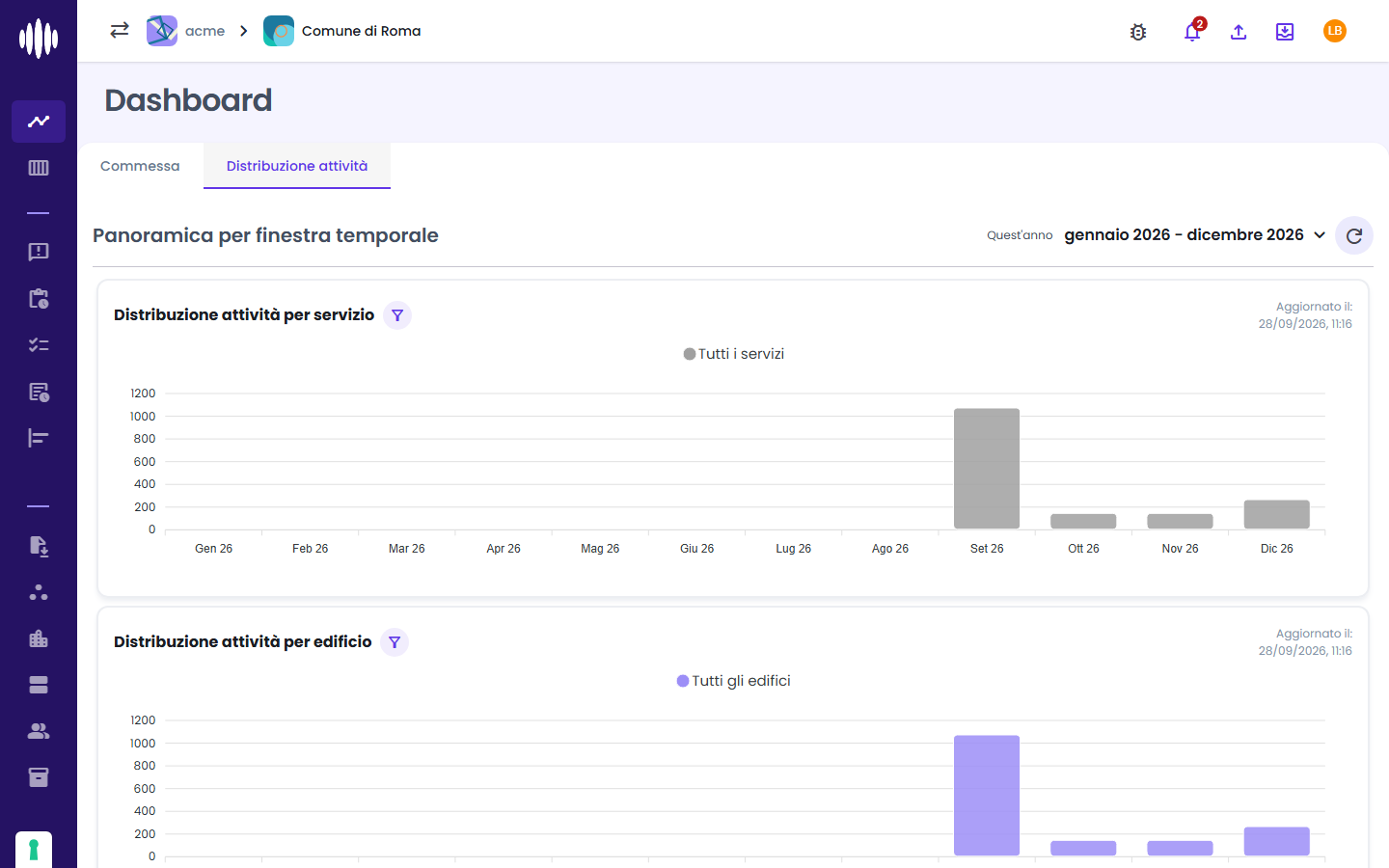
Task: Open filter for Distribuzione attività per servizio
Action: tap(397, 315)
